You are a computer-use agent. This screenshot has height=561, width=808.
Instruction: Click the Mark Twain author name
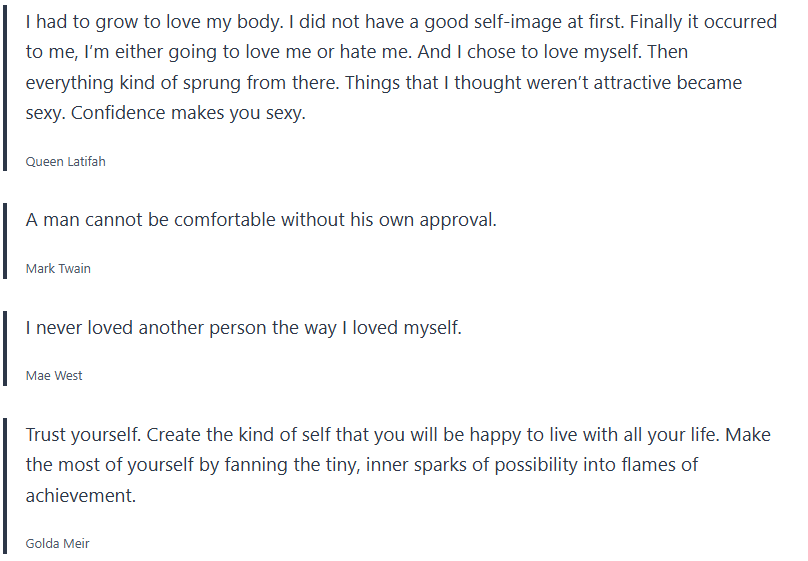[x=58, y=268]
